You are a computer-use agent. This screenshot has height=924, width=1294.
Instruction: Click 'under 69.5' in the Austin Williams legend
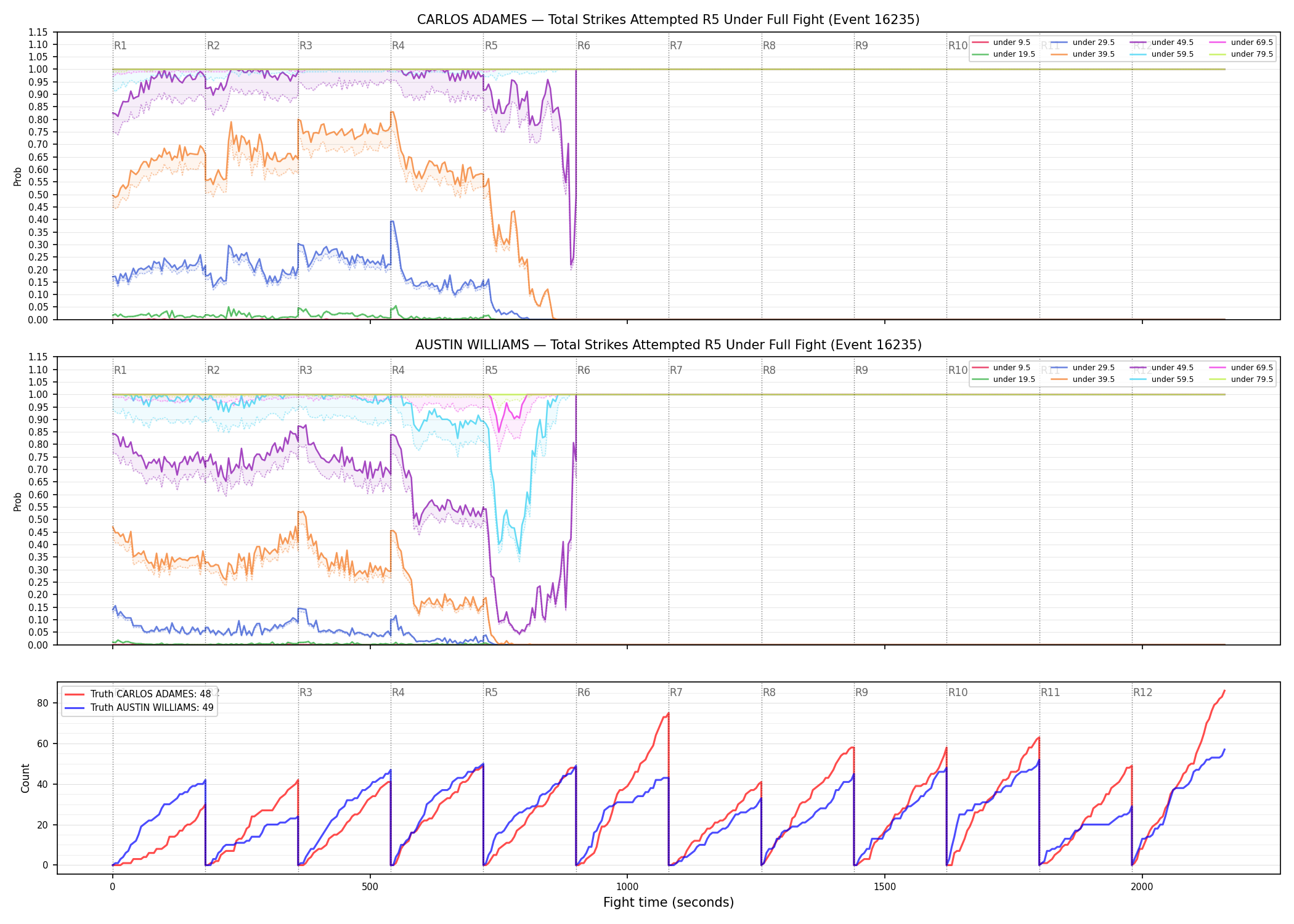pyautogui.click(x=1241, y=368)
